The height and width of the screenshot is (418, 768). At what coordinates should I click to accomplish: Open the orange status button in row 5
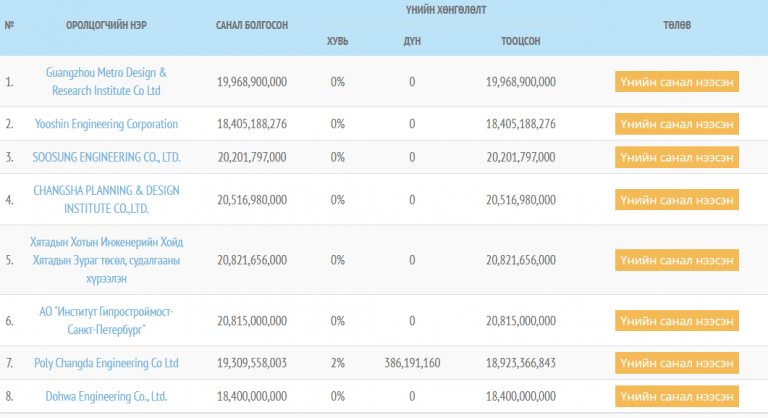coord(677,260)
